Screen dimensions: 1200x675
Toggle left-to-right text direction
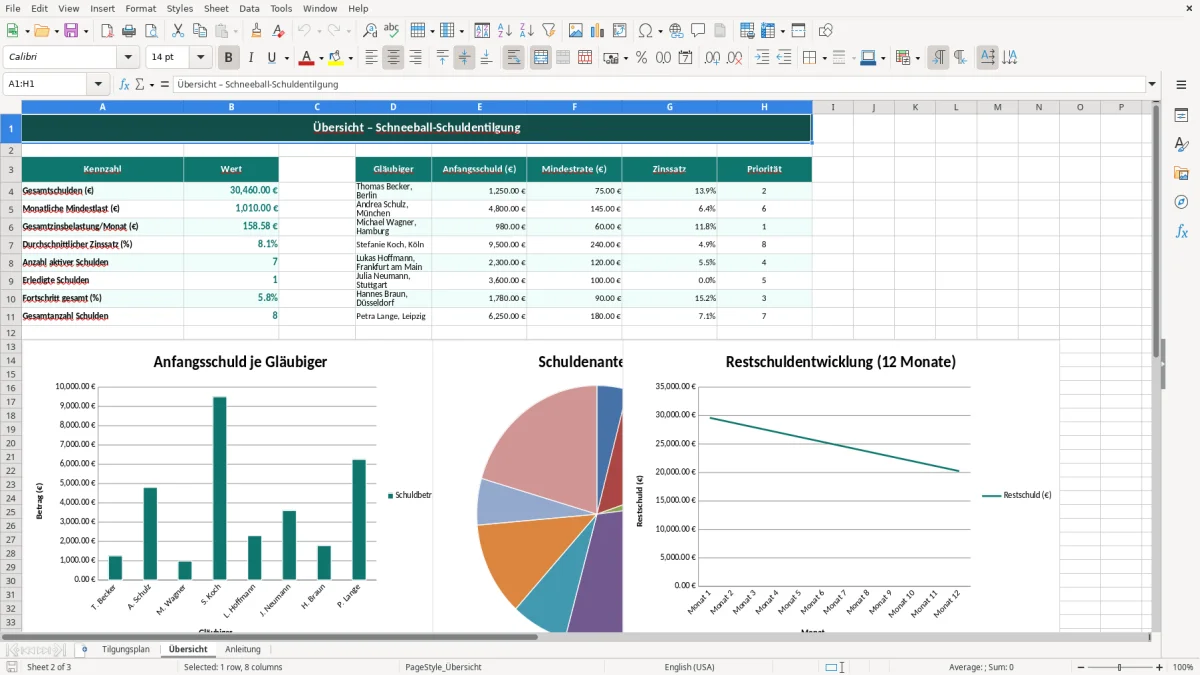(938, 58)
